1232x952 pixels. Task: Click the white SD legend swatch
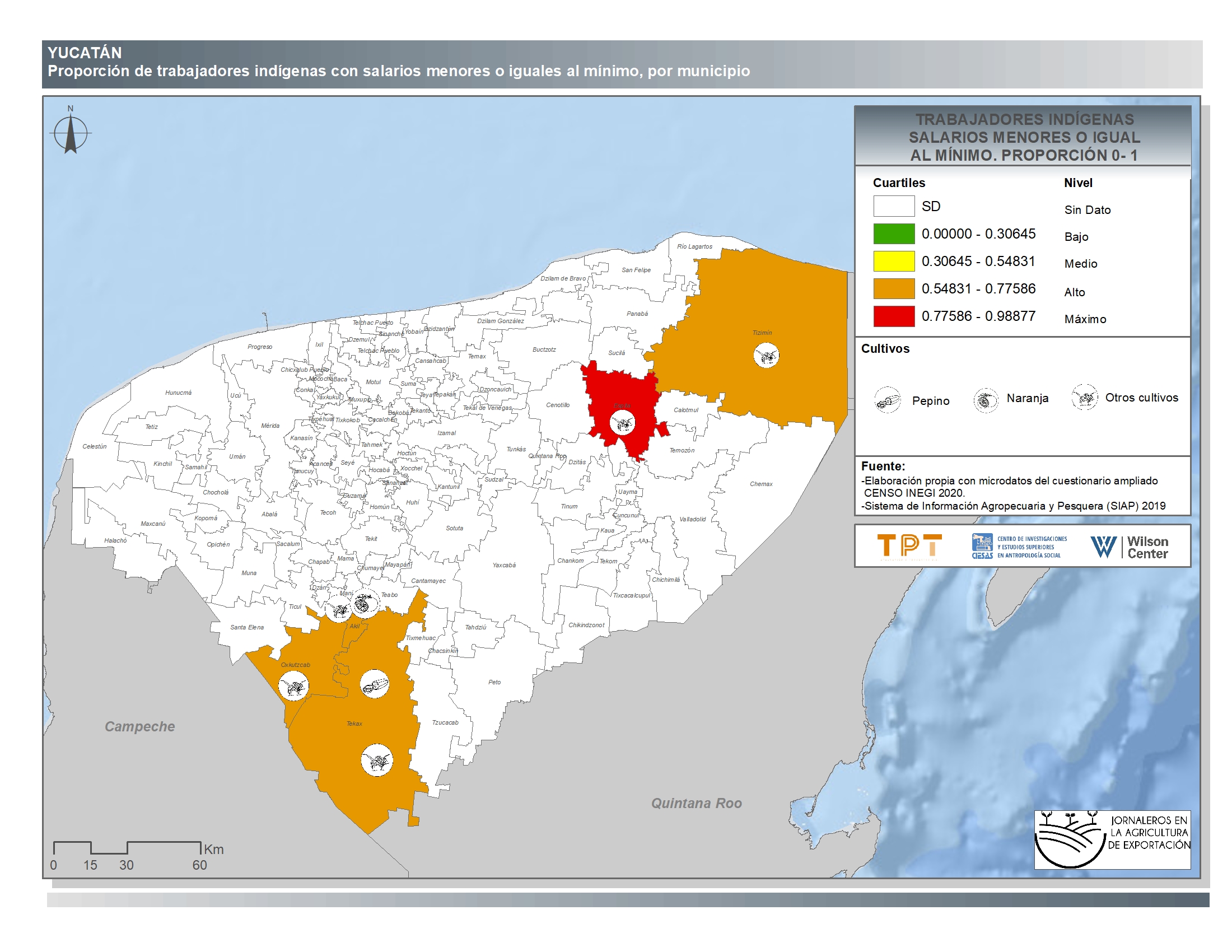click(x=894, y=207)
